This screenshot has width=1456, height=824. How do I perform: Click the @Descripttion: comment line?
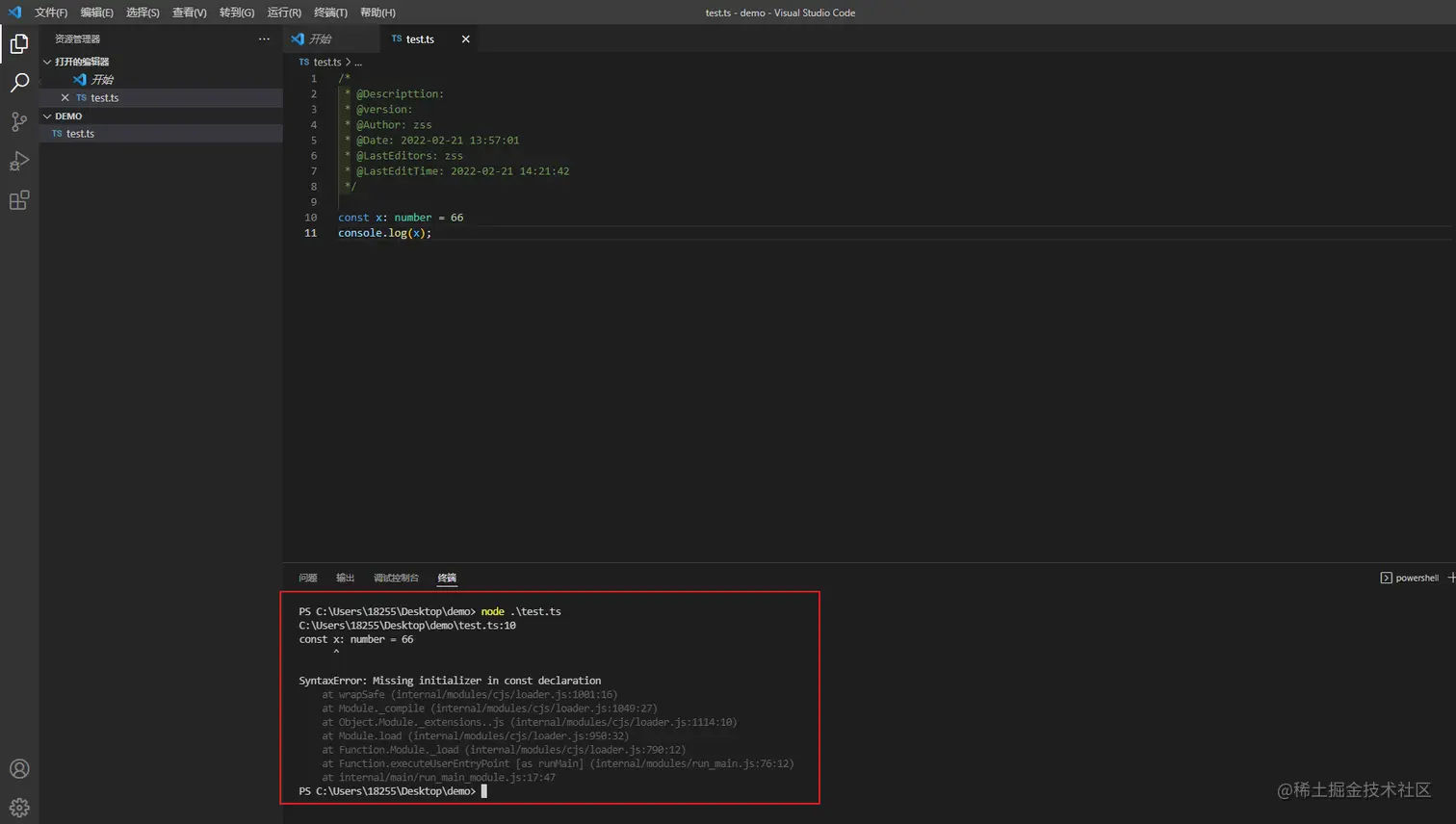(394, 94)
